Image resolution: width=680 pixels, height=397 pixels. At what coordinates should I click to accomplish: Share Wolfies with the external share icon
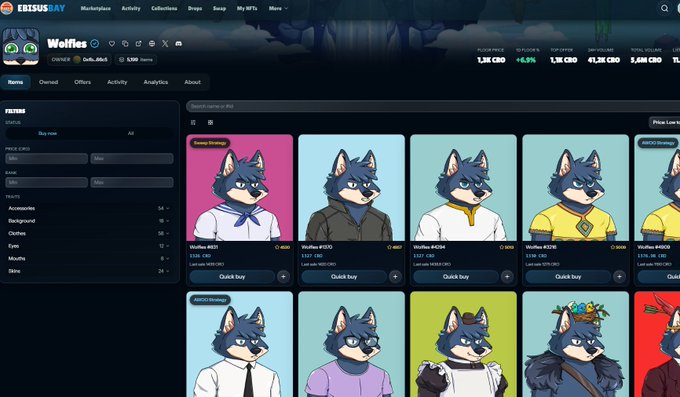click(x=138, y=43)
